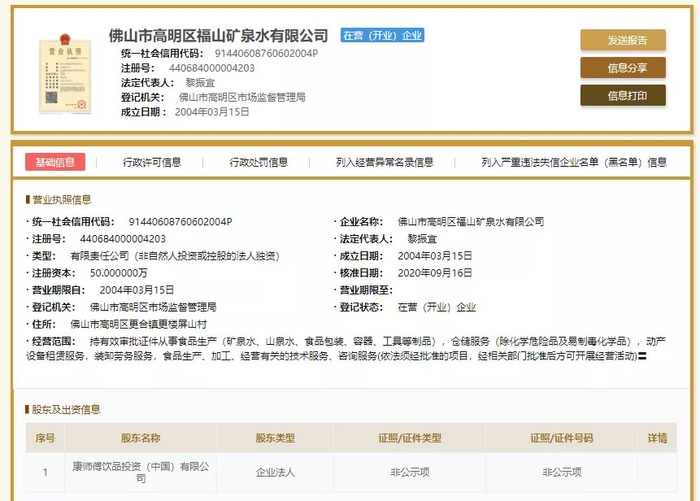Screen dimensions: 700x501
Task: Click 营业期限自 value 2004年03月15日
Action: (137, 290)
